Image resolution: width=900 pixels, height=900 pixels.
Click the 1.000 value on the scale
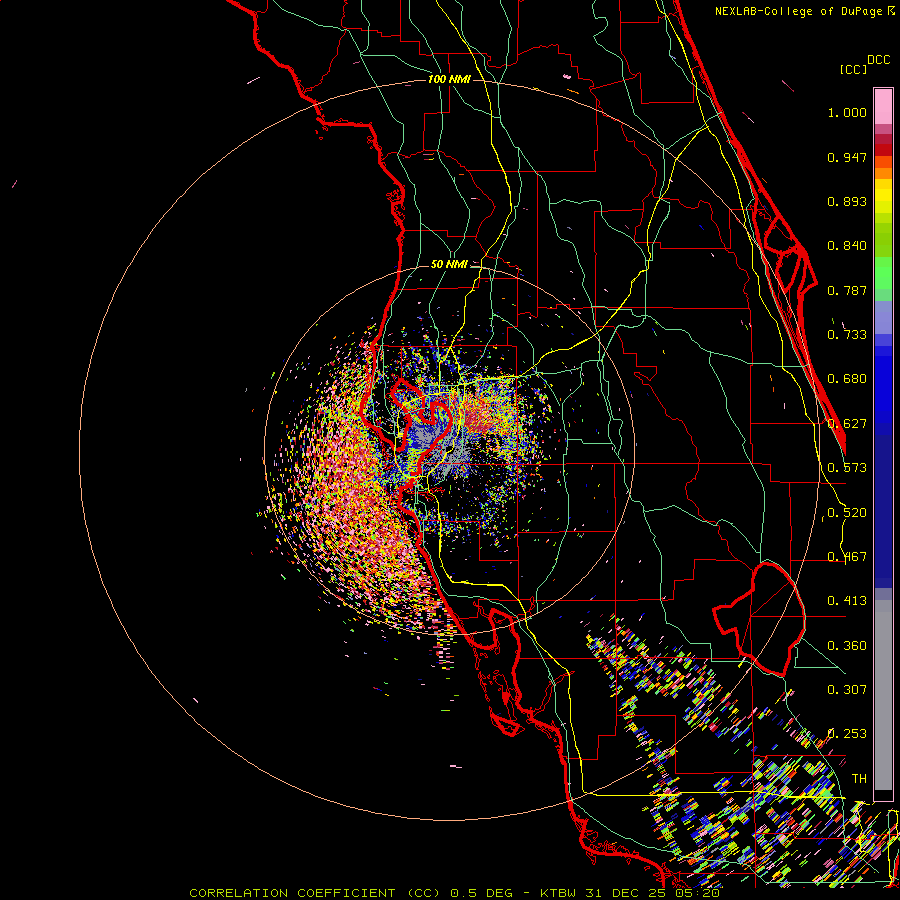[847, 113]
